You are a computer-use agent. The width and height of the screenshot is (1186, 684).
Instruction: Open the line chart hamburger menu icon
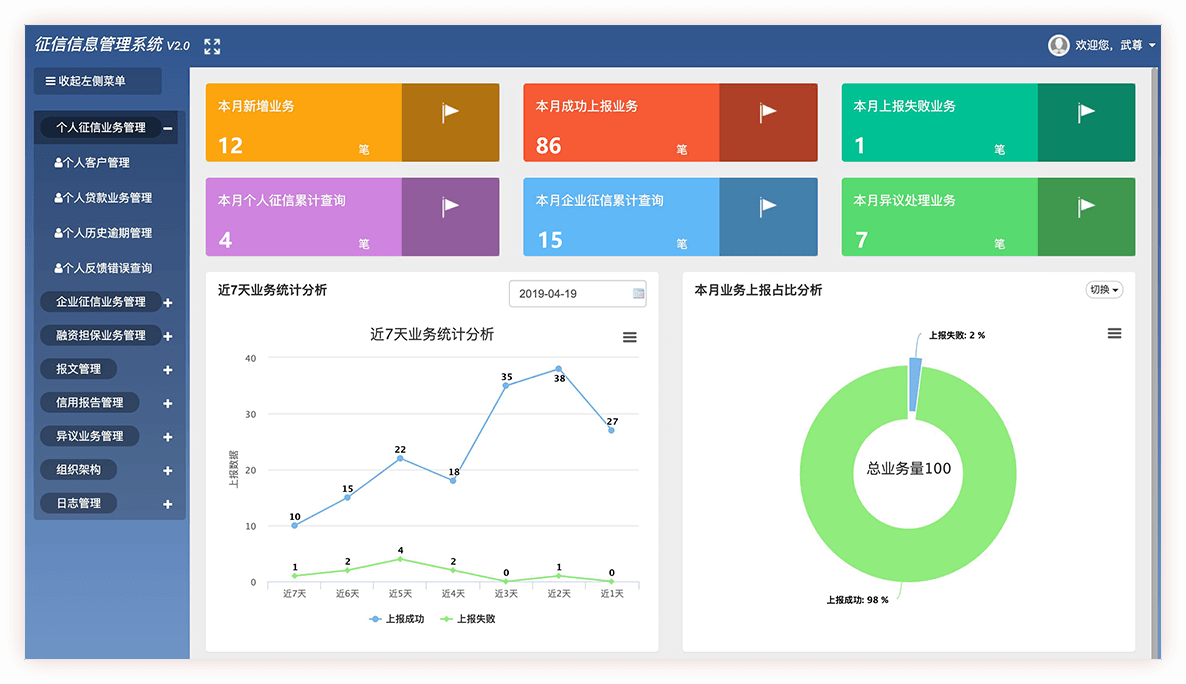pos(630,338)
